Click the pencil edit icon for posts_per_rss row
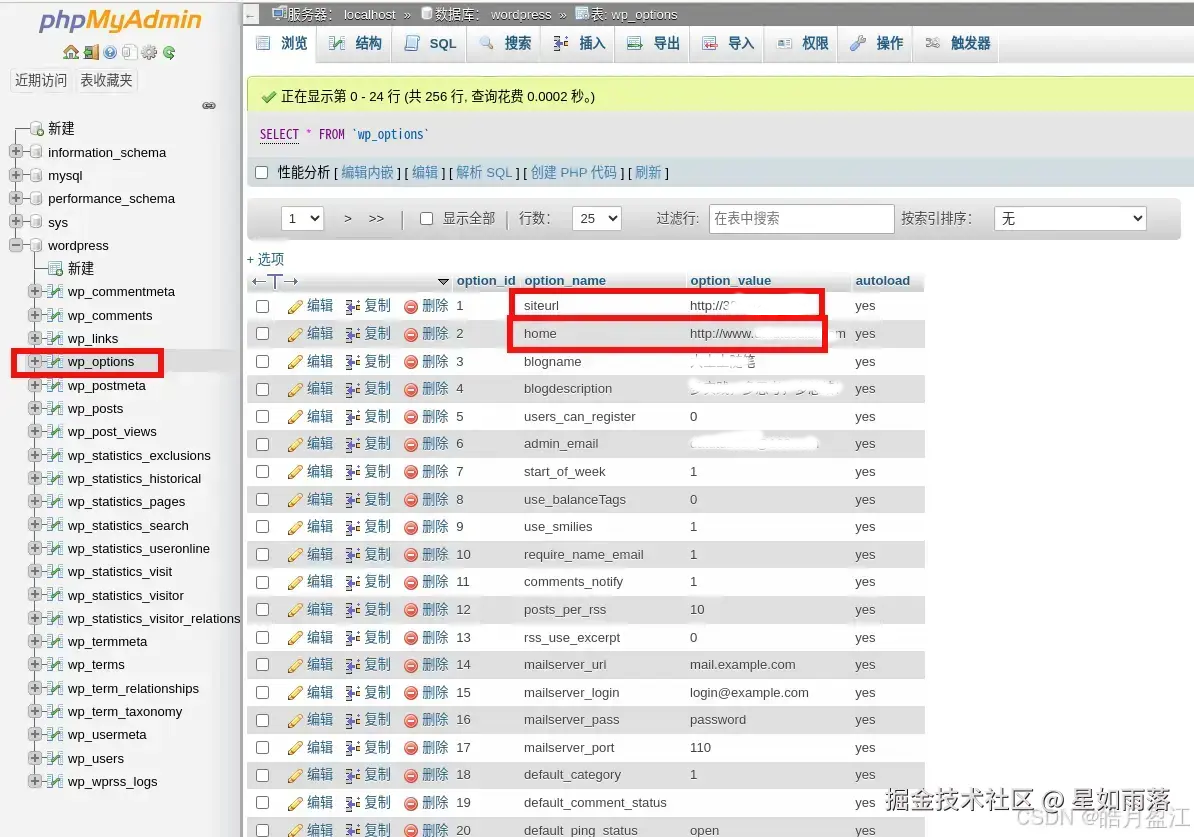1194x837 pixels. pos(295,610)
